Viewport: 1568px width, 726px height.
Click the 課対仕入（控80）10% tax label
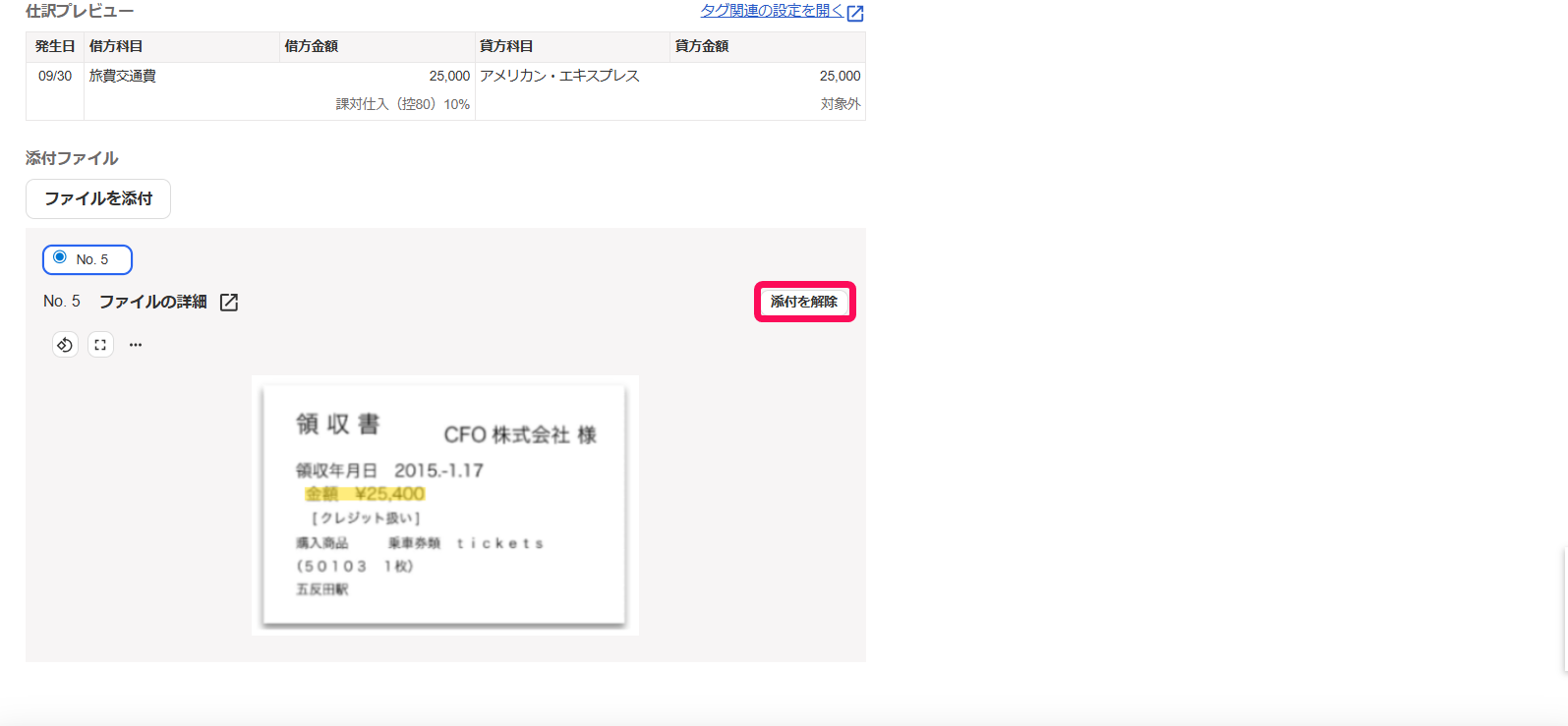pyautogui.click(x=403, y=104)
